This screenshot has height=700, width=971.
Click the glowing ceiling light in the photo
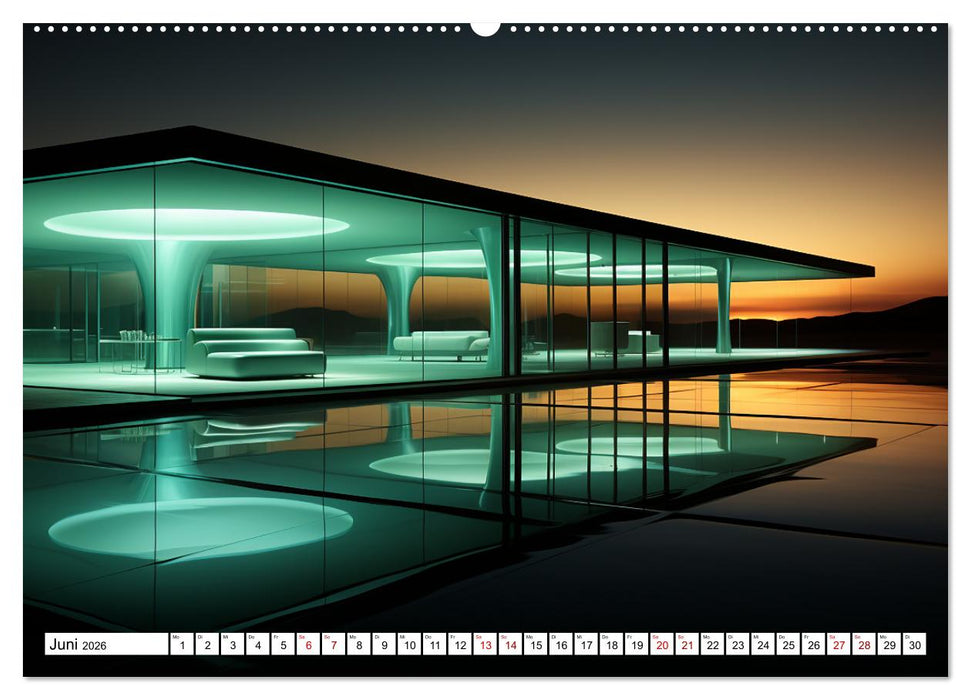coord(185,222)
